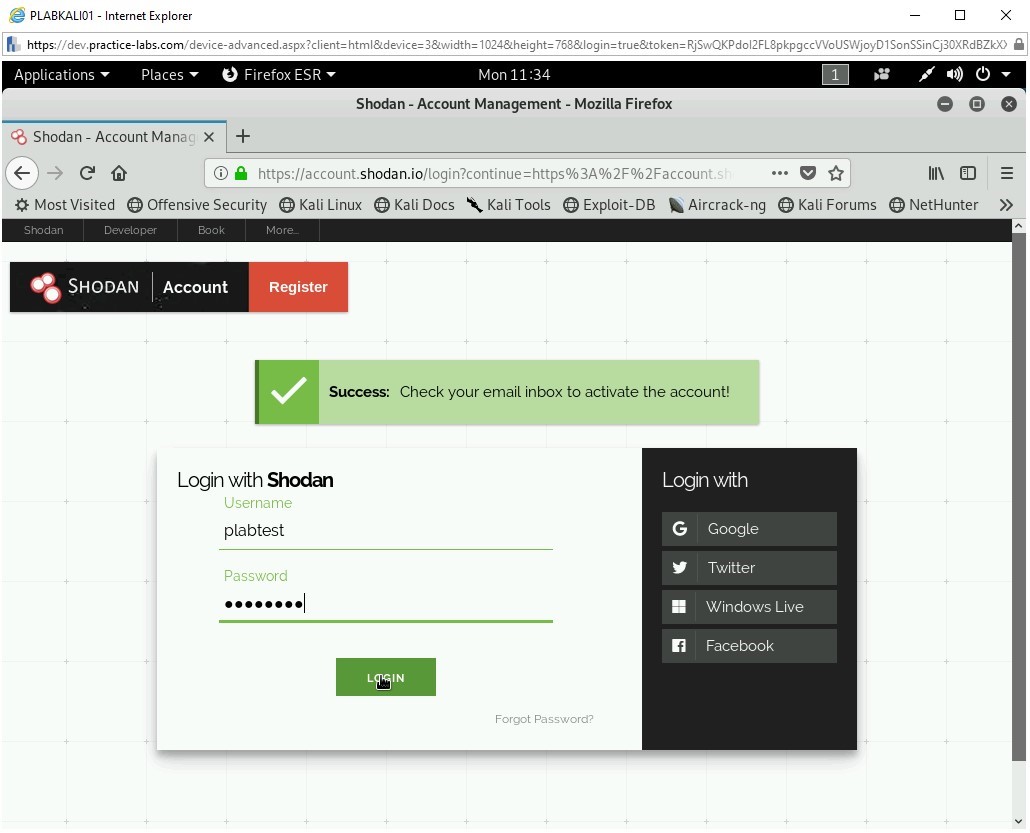Save the page to Pocket
The image size is (1030, 833).
coord(808,173)
